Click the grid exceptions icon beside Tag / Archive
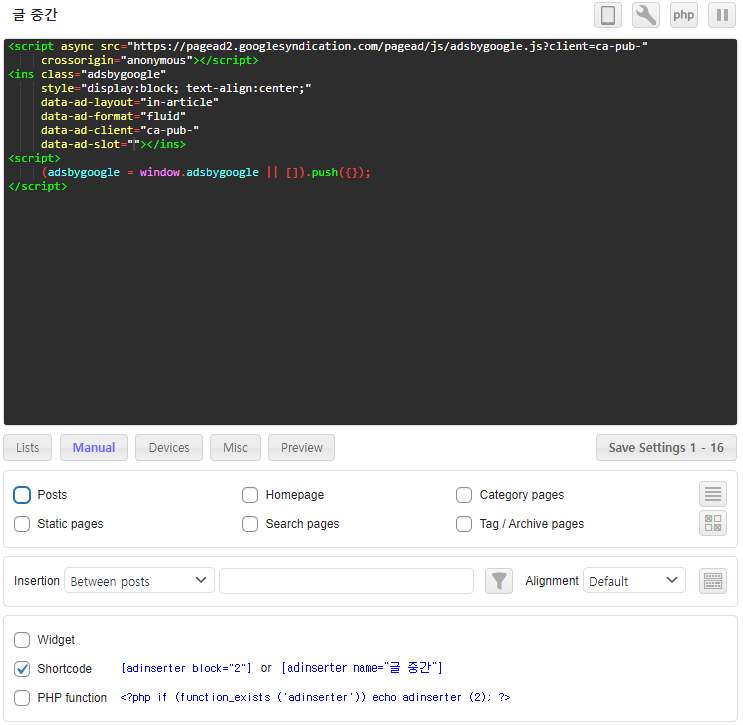 [x=713, y=523]
